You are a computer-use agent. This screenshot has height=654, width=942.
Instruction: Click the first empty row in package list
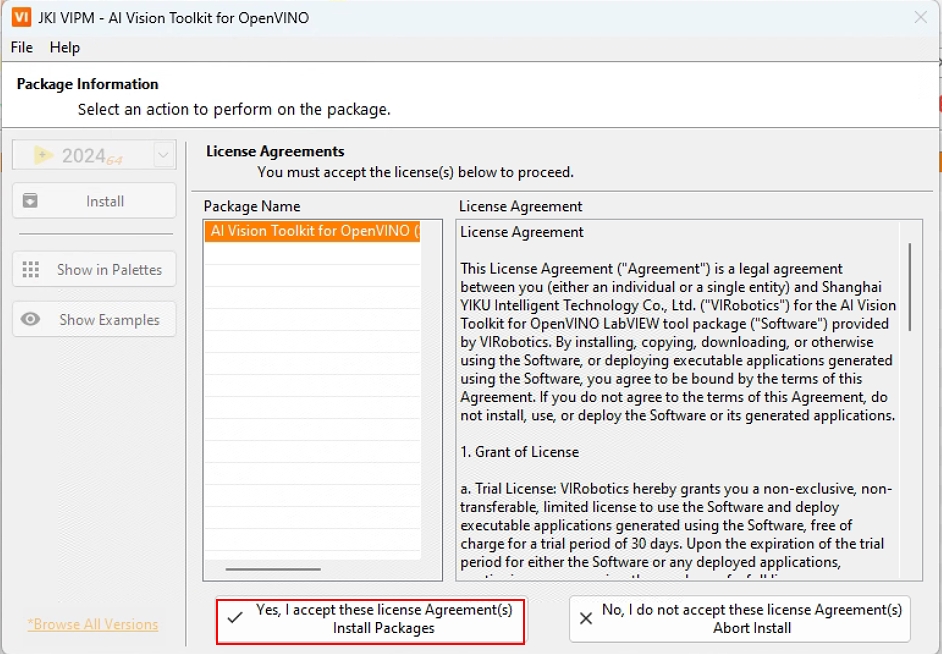click(312, 253)
